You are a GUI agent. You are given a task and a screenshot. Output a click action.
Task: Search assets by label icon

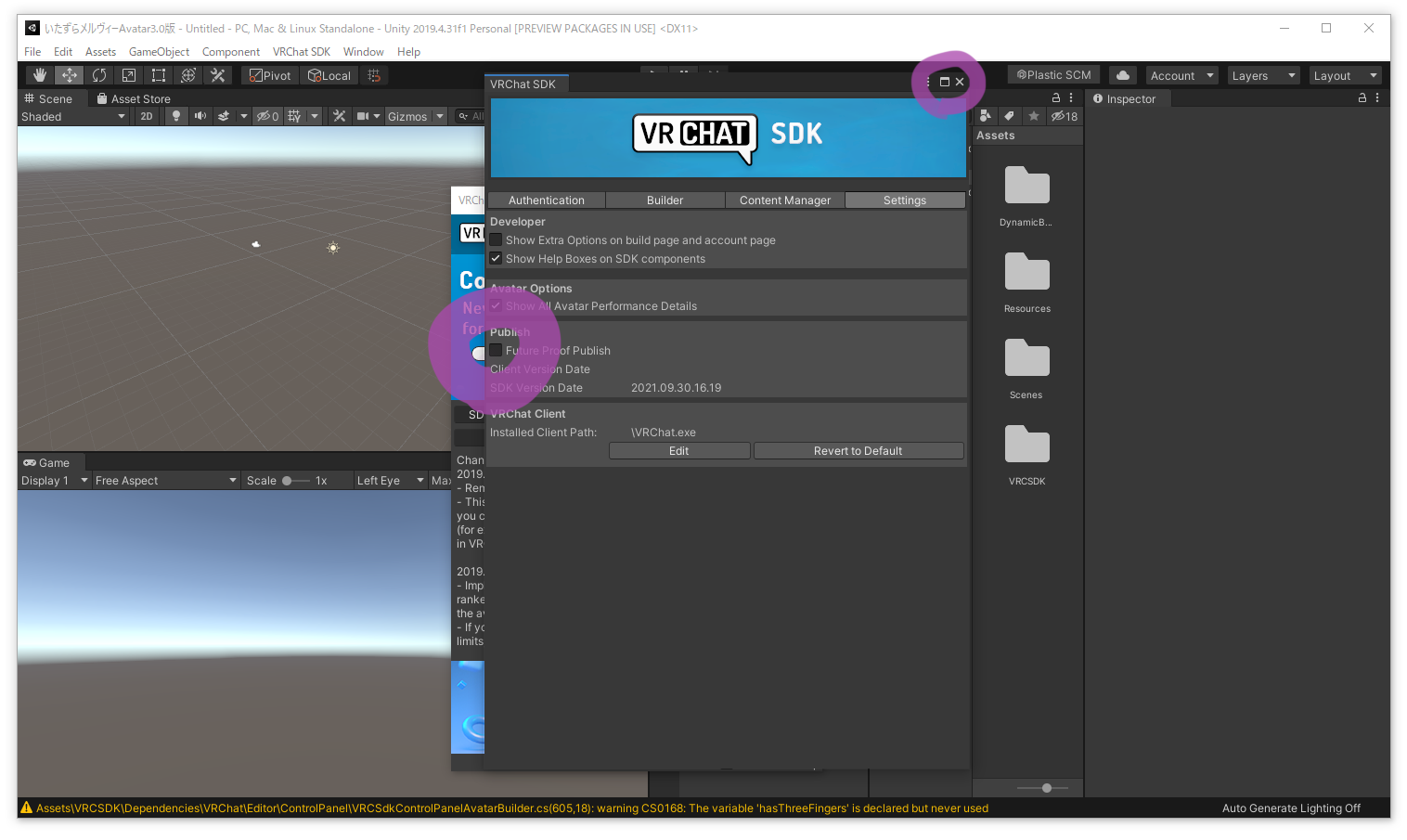1010,116
